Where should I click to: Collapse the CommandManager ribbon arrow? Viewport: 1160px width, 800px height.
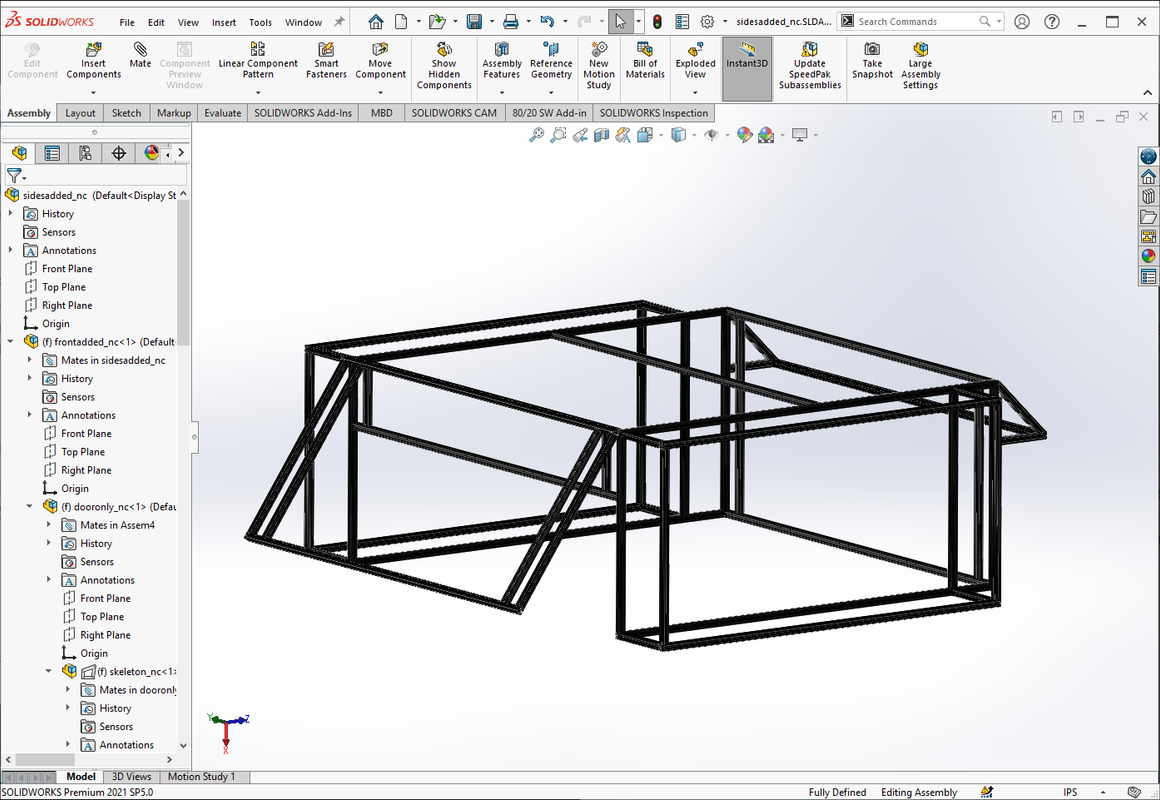coord(1147,93)
